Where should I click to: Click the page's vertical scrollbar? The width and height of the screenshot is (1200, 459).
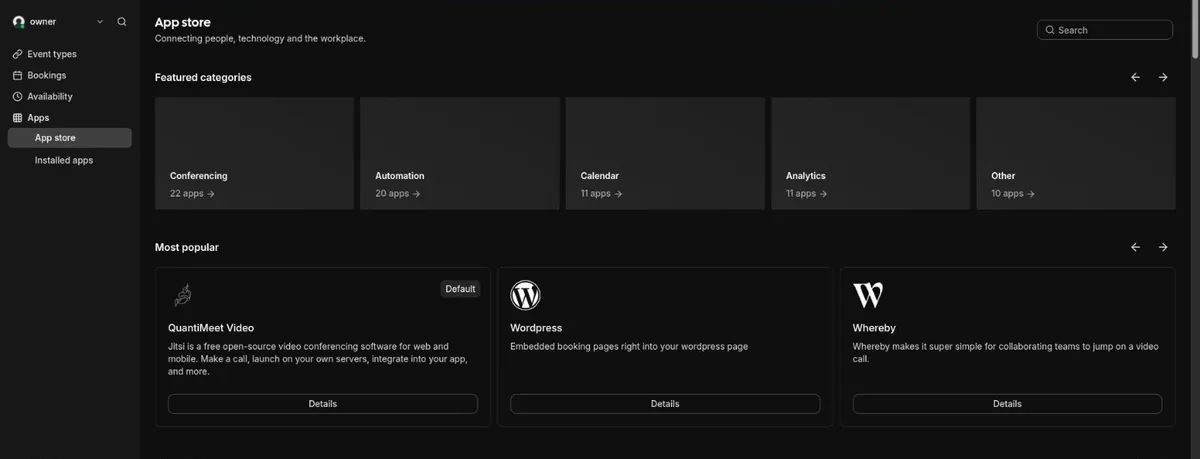tap(1195, 30)
